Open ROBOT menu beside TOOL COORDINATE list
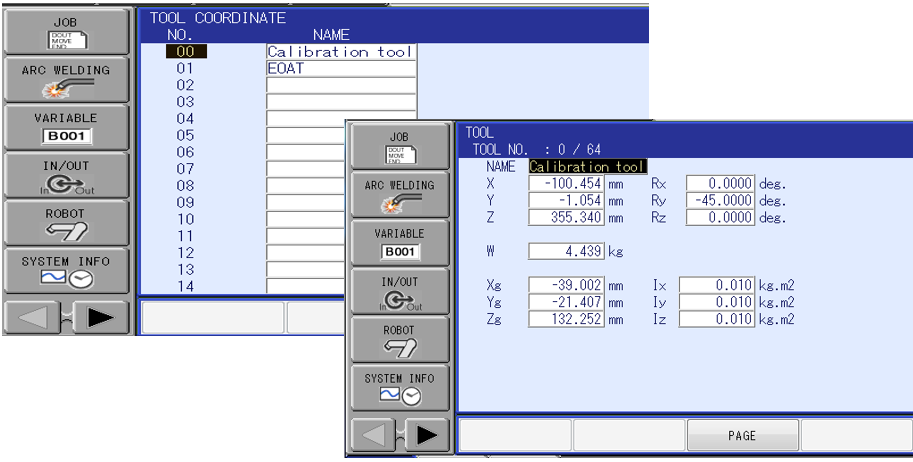 (66, 222)
